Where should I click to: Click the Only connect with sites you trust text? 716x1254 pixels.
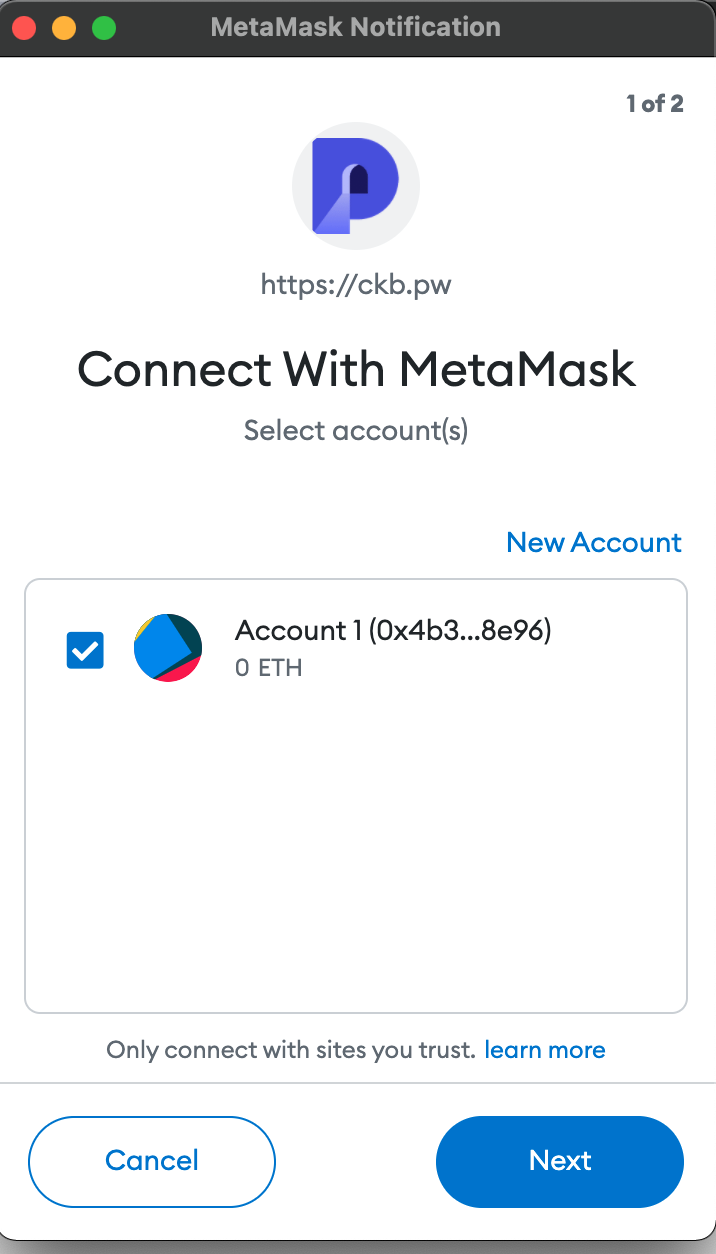(x=290, y=1050)
